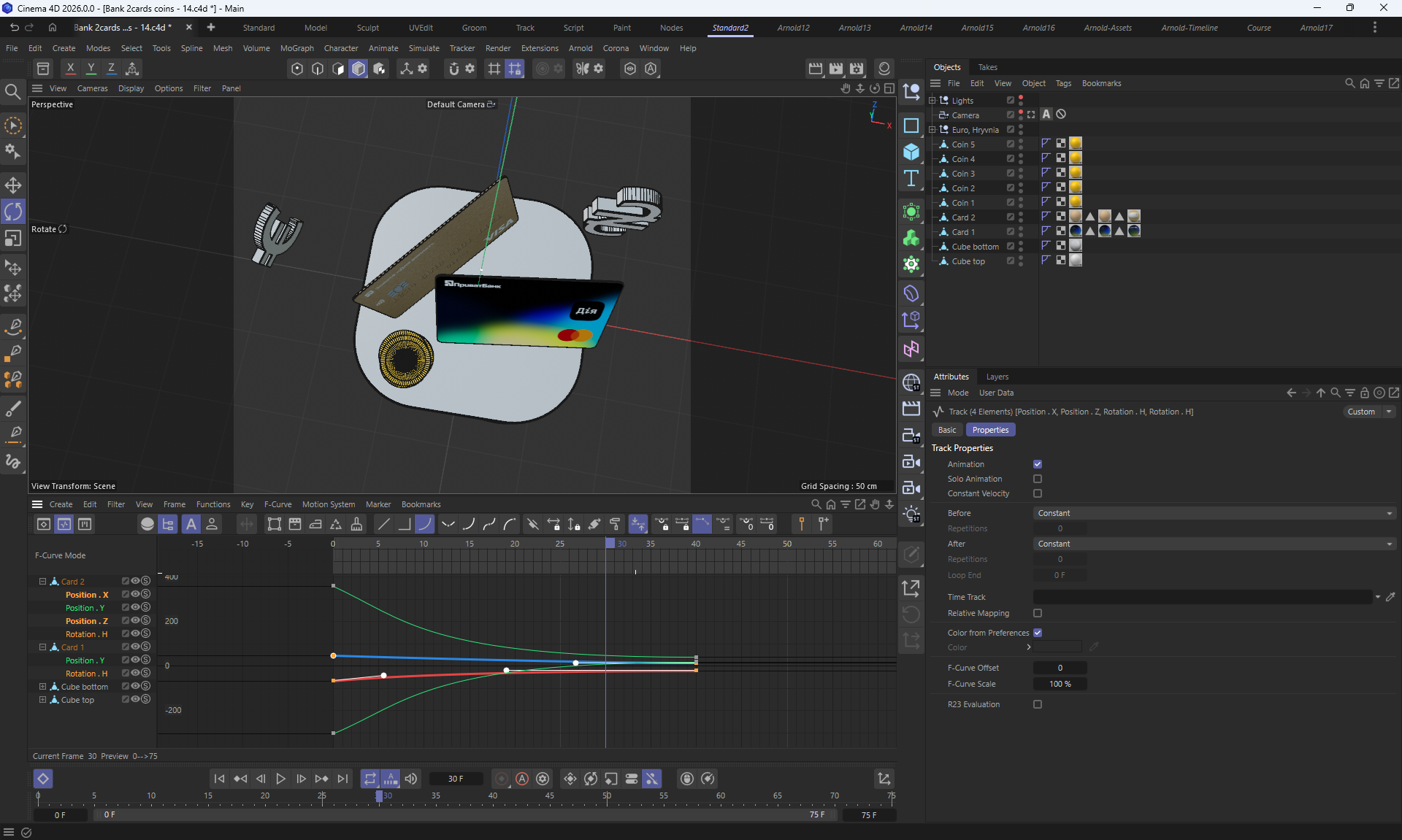Enable the Solo Animation checkbox
The height and width of the screenshot is (840, 1402).
pyautogui.click(x=1038, y=479)
